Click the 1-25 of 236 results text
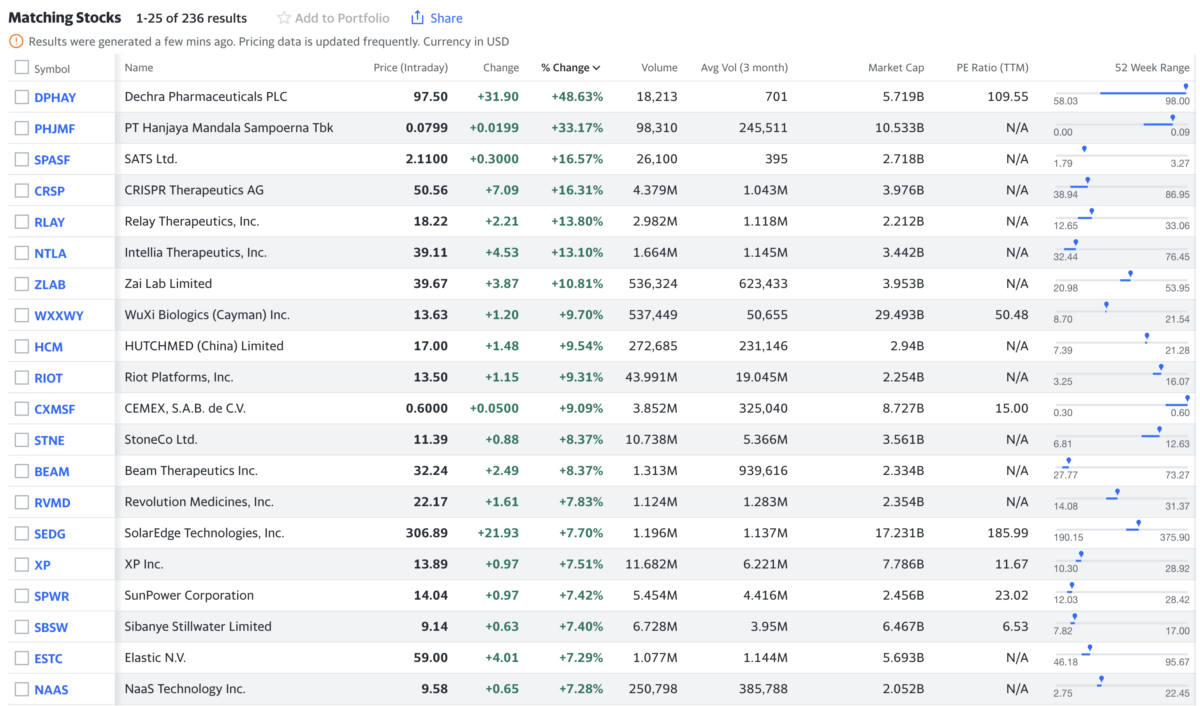The height and width of the screenshot is (706, 1200). [192, 18]
